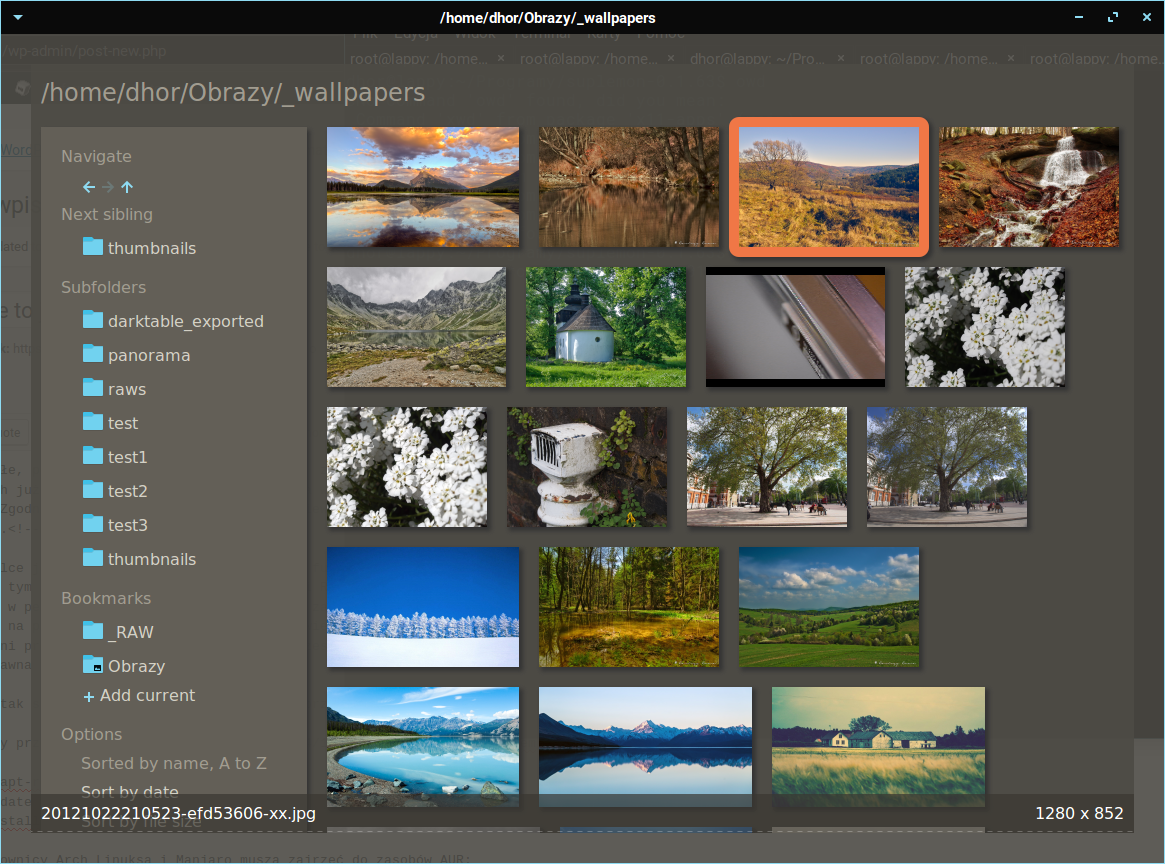Select the farmhouse in wheat field thumbnail

coord(878,747)
